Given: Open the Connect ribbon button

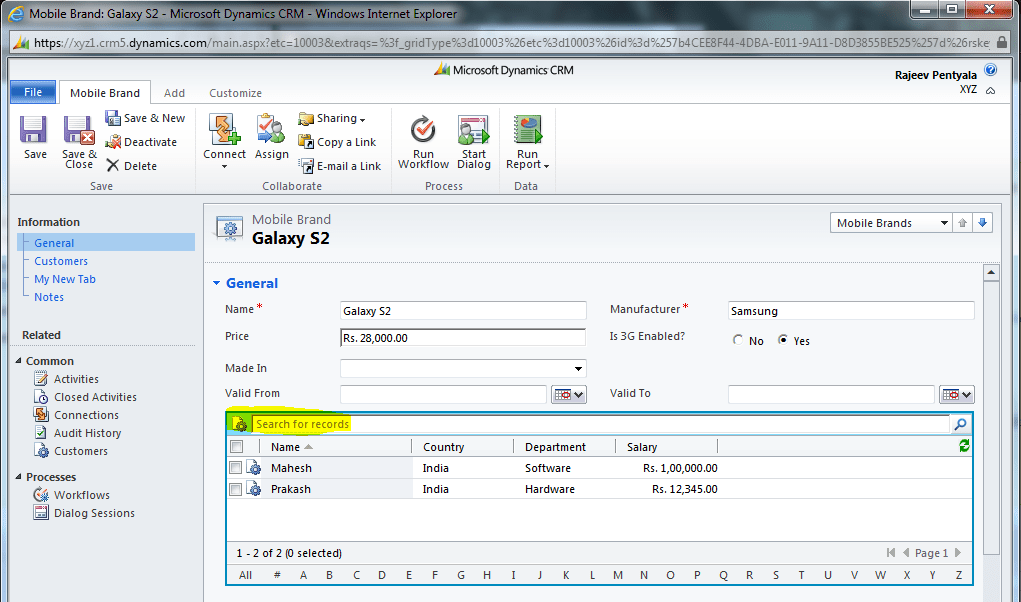Looking at the screenshot, I should coord(224,140).
